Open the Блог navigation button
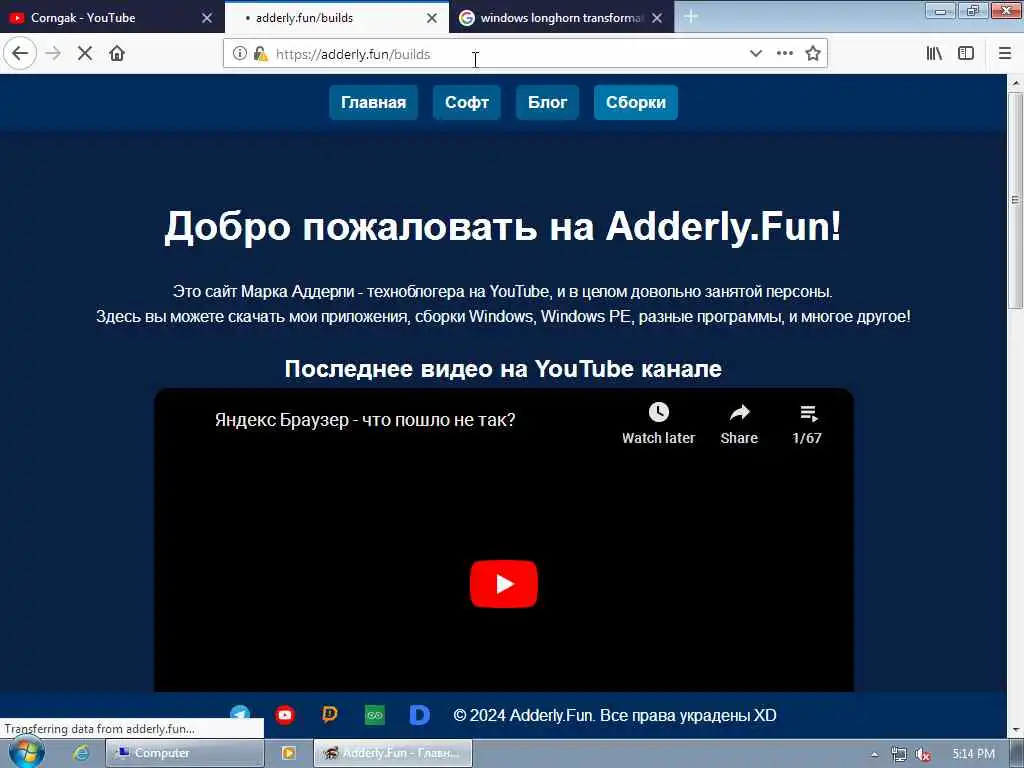1024x768 pixels. click(x=547, y=103)
